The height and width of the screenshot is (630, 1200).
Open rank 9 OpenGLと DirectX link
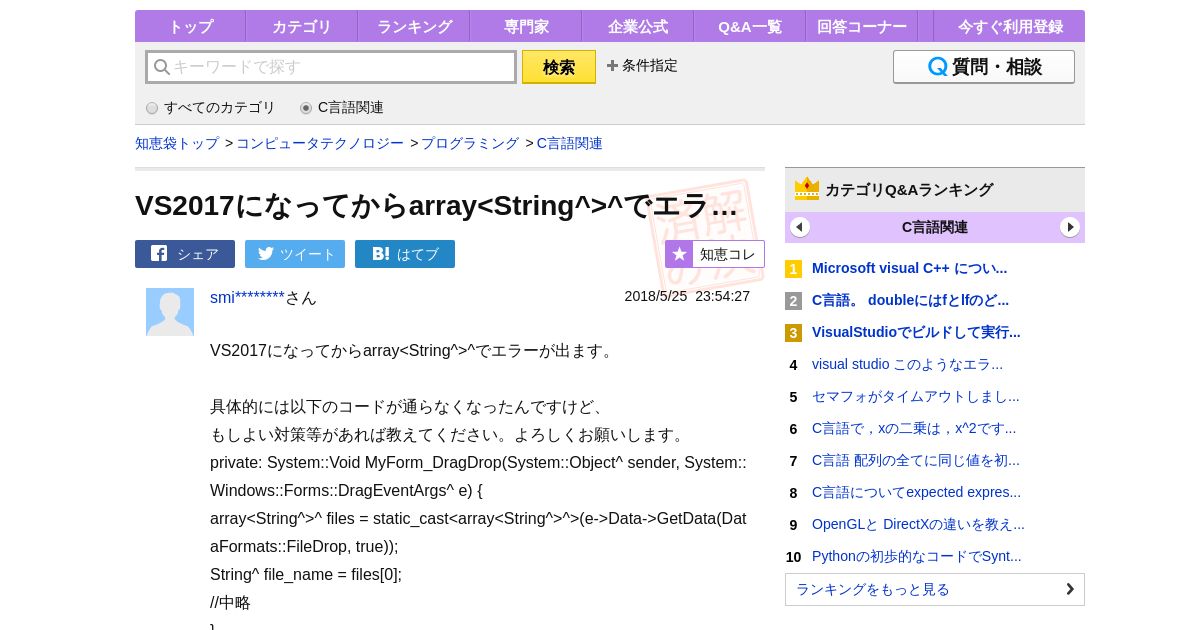point(918,524)
